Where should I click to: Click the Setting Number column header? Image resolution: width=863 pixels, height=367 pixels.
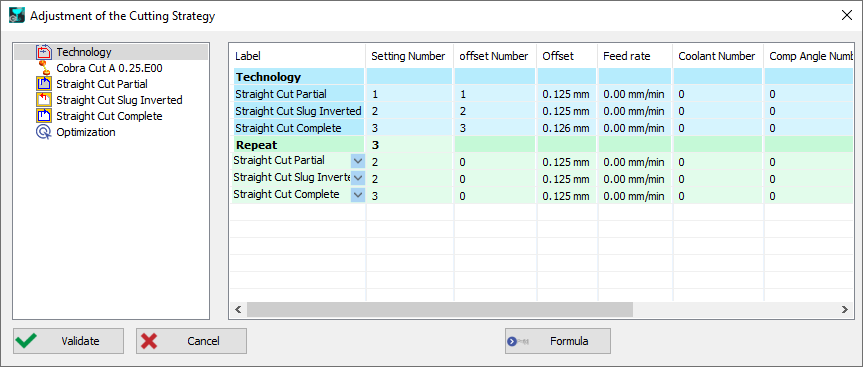tap(410, 56)
